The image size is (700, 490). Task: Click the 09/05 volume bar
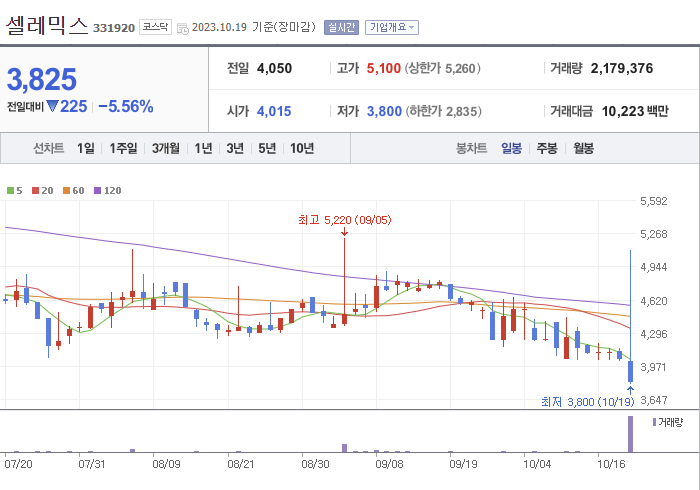click(344, 448)
